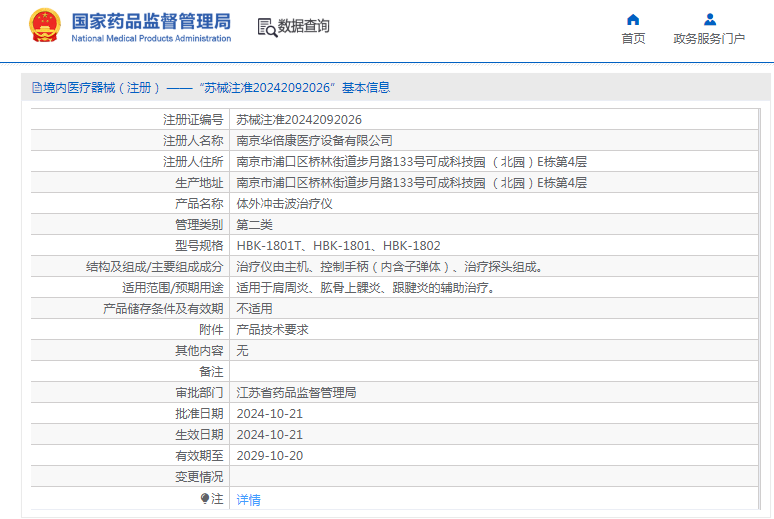Click the 其他内容 row label
This screenshot has height=519, width=774.
tap(199, 351)
